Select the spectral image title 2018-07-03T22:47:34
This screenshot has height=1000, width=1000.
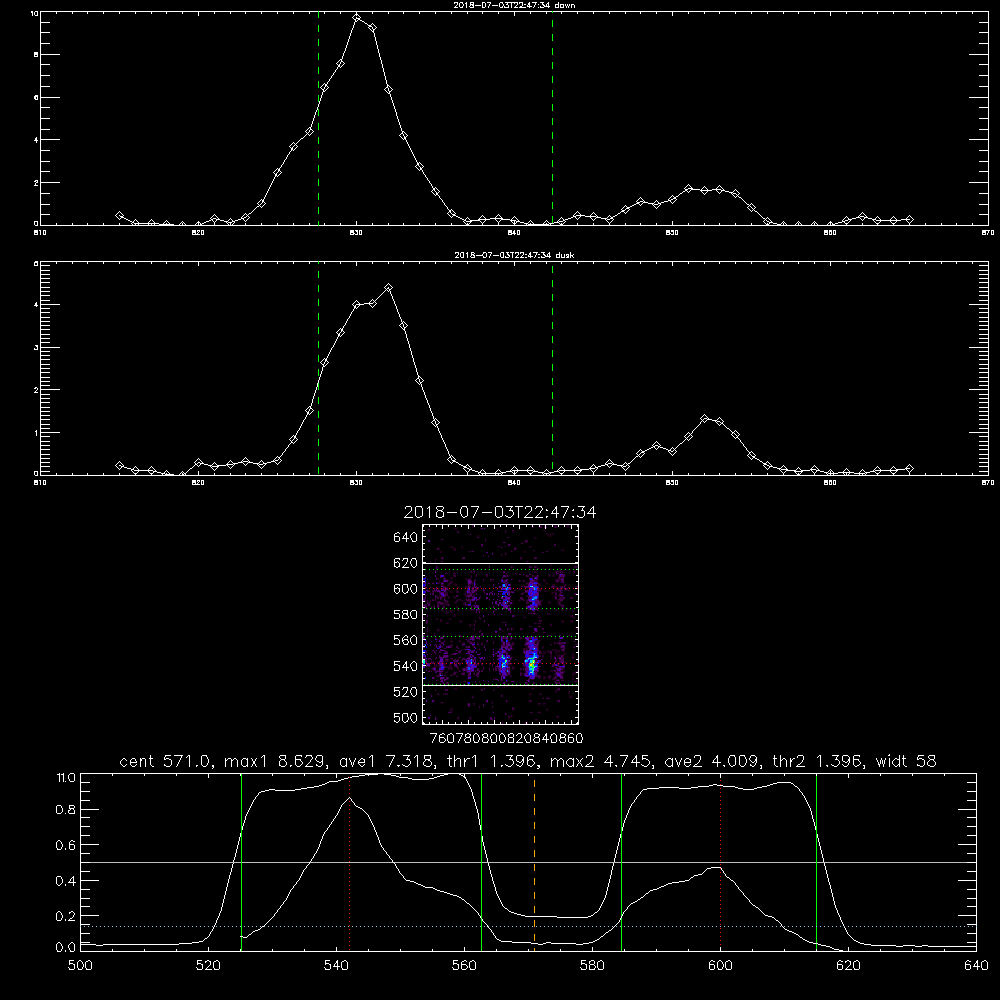[500, 512]
